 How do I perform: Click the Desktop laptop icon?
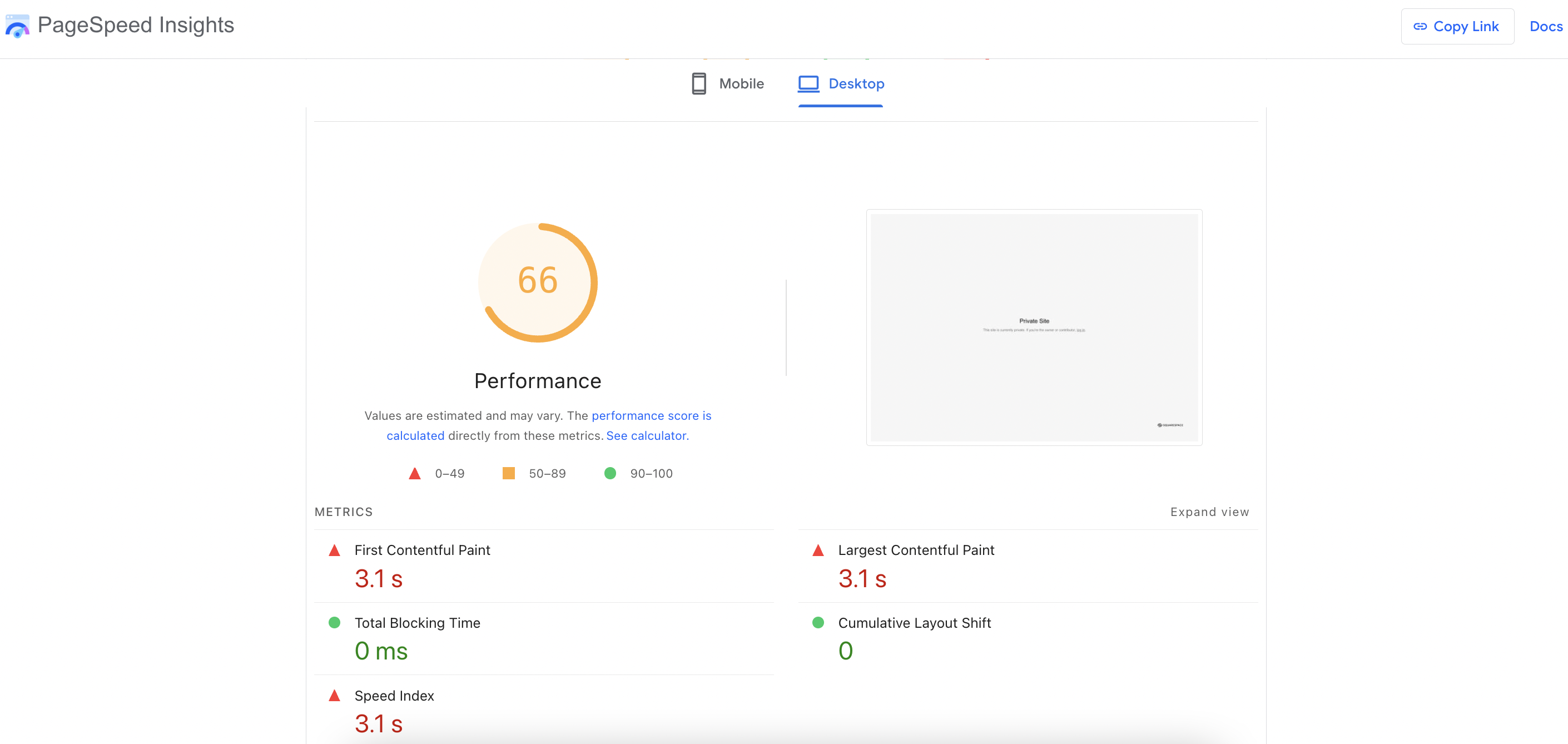click(808, 83)
